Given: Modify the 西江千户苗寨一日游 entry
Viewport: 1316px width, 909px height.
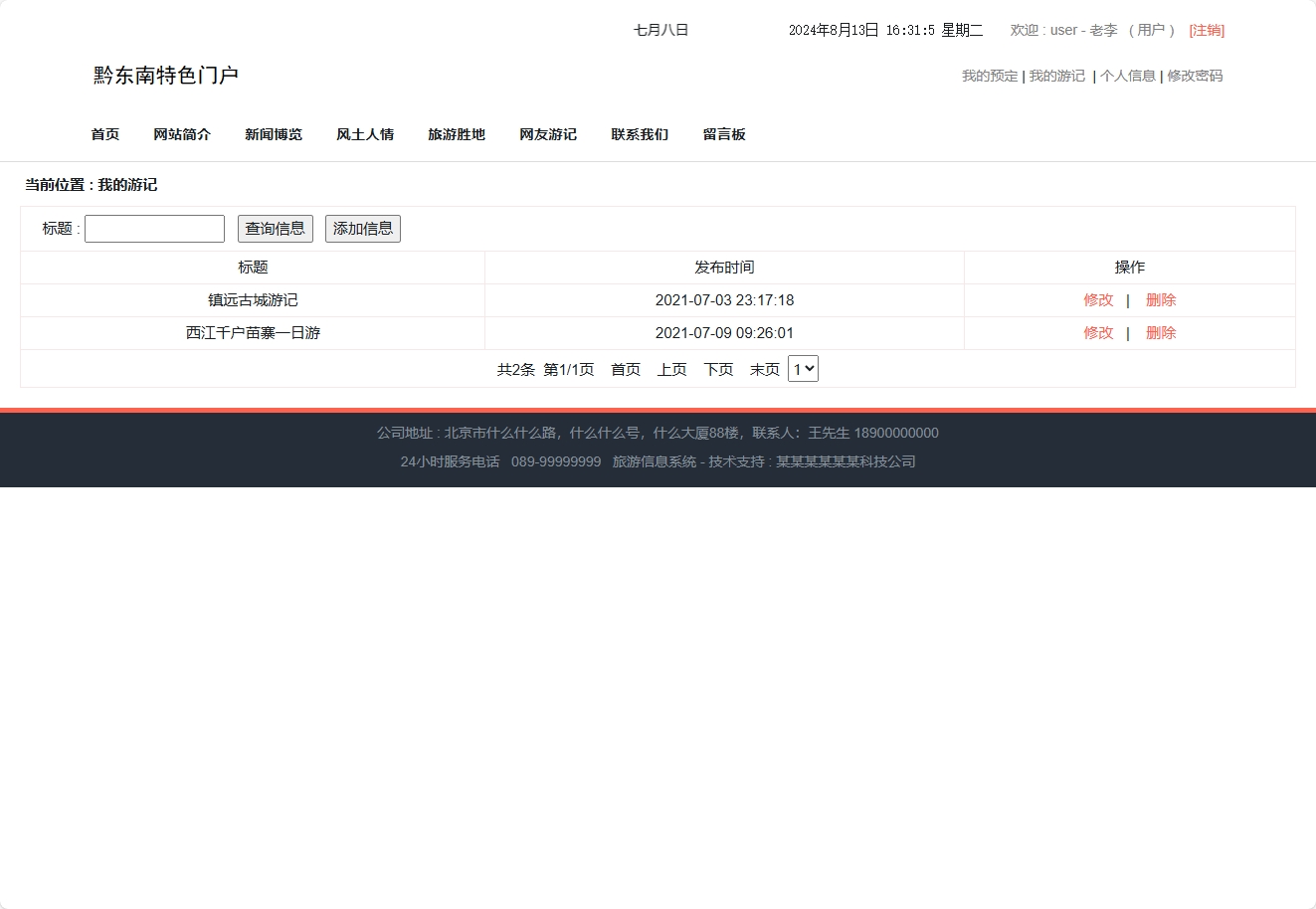Looking at the screenshot, I should coord(1098,333).
